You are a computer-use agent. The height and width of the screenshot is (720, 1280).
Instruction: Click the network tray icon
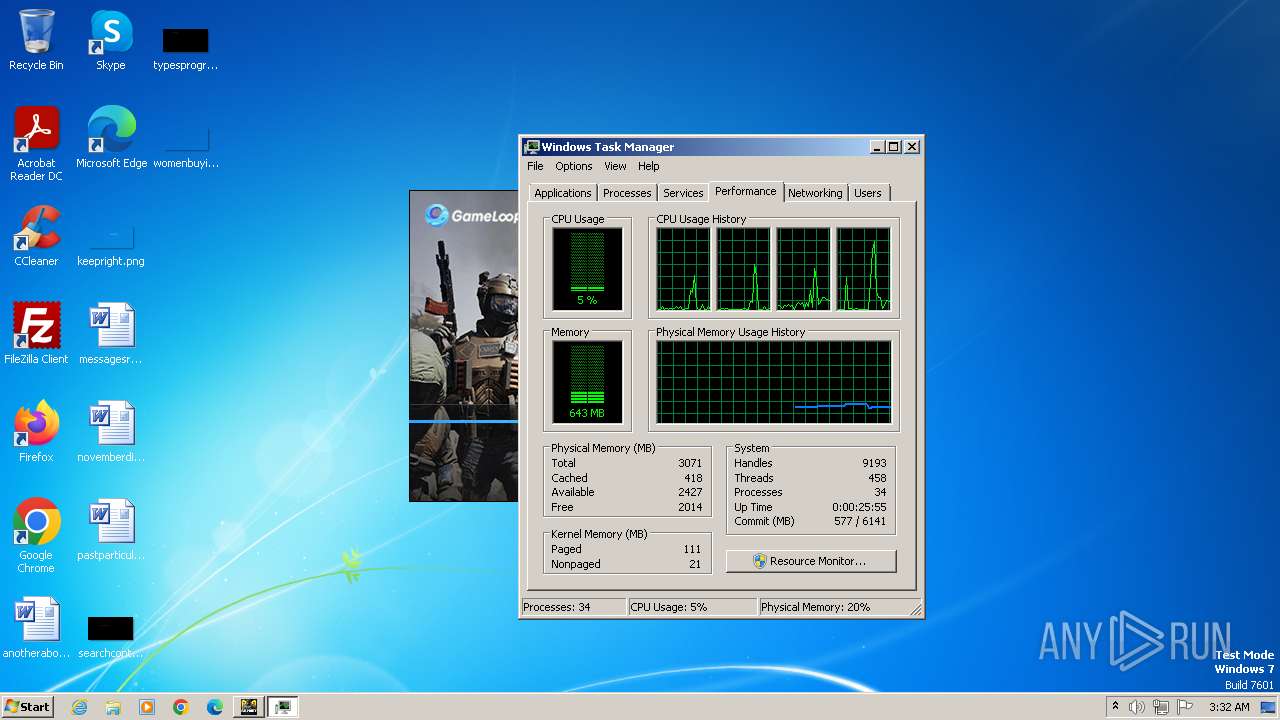pyautogui.click(x=1160, y=707)
